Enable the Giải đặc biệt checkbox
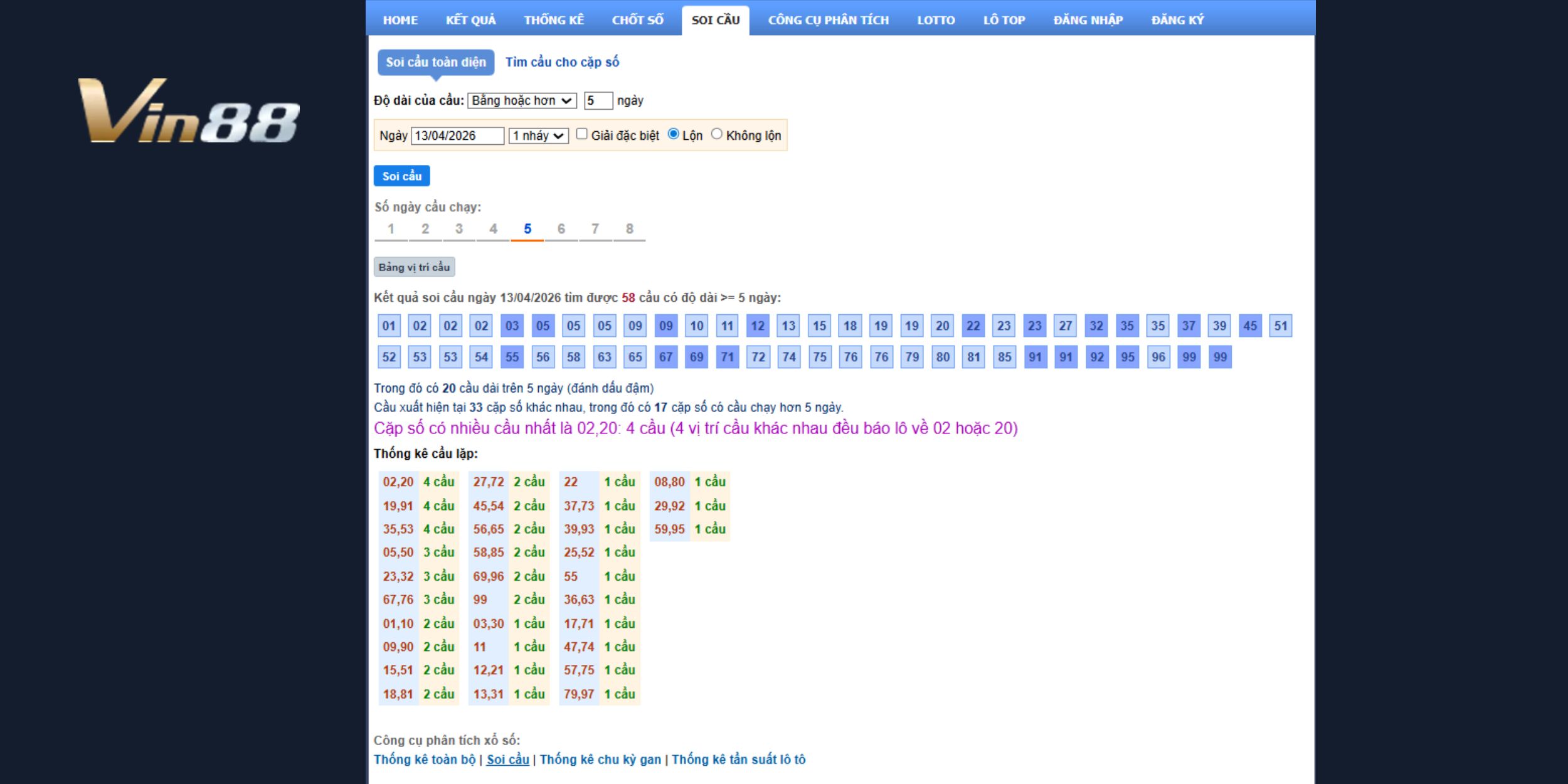 pyautogui.click(x=581, y=134)
